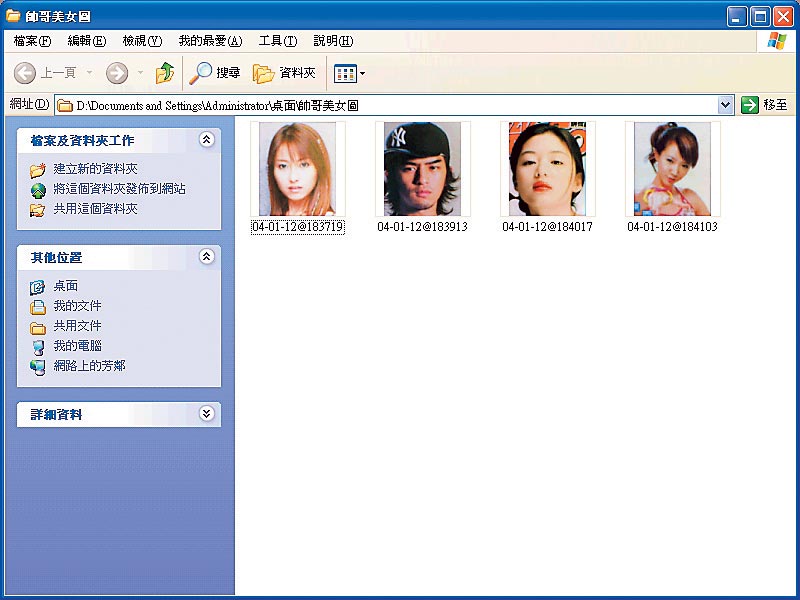The image size is (800, 600).
Task: Select thumbnail 04-01-12@183913
Action: (422, 169)
